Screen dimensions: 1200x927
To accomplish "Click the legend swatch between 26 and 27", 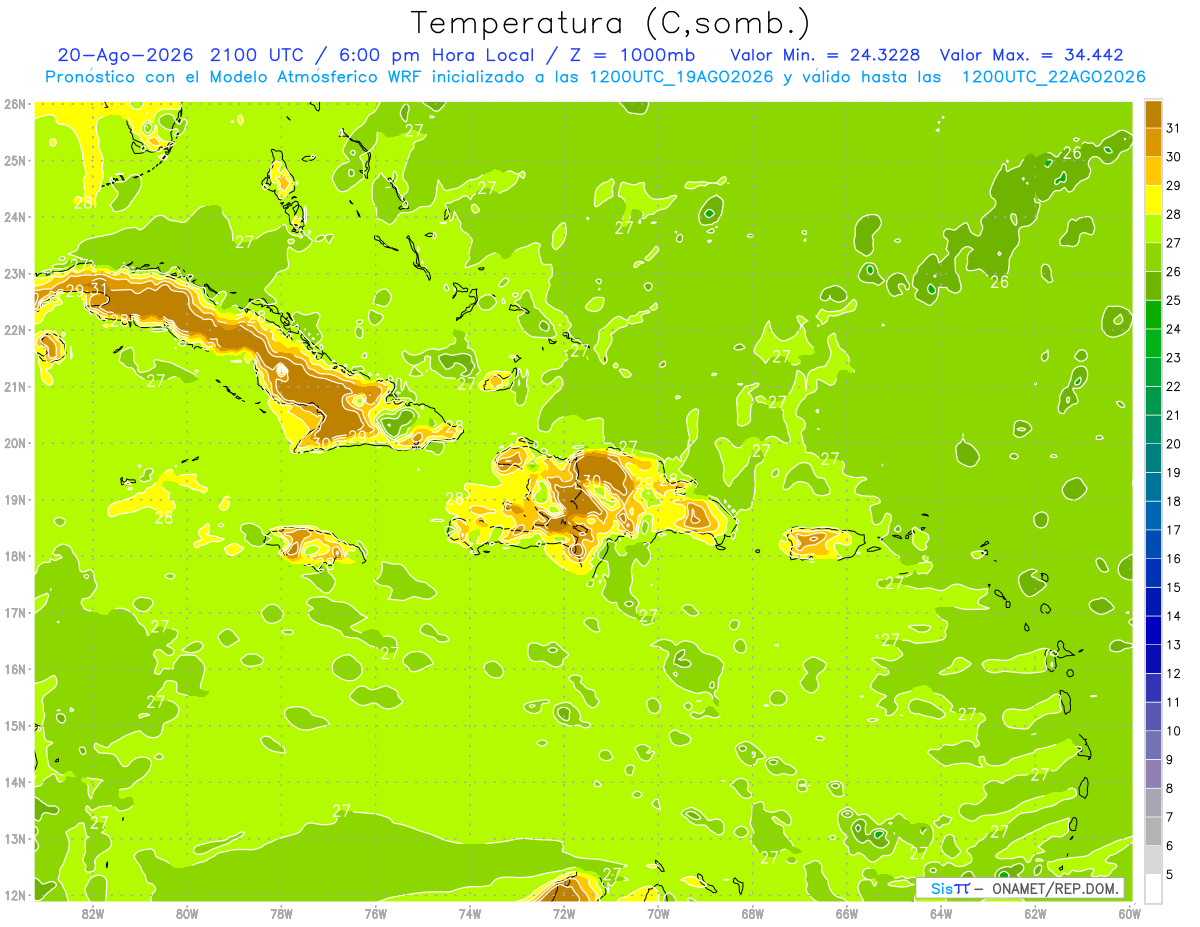I will (x=1153, y=257).
